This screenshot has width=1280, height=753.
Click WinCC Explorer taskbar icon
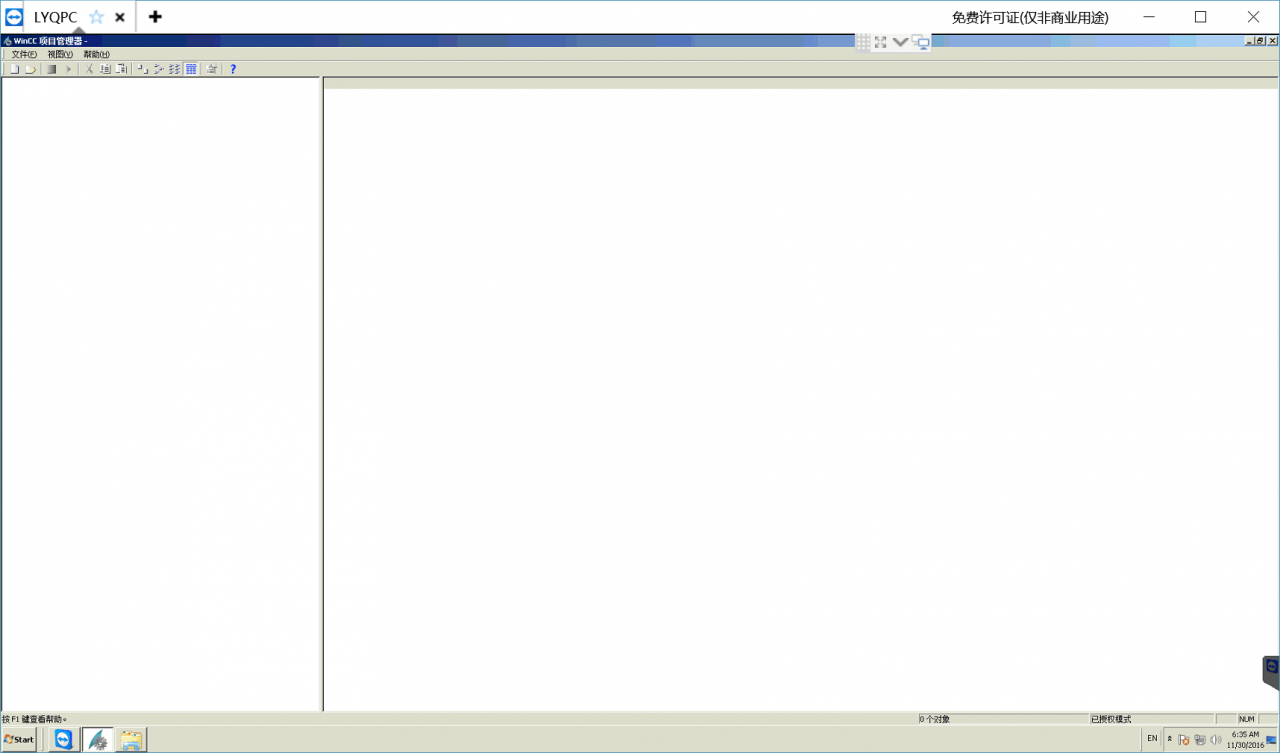point(97,740)
